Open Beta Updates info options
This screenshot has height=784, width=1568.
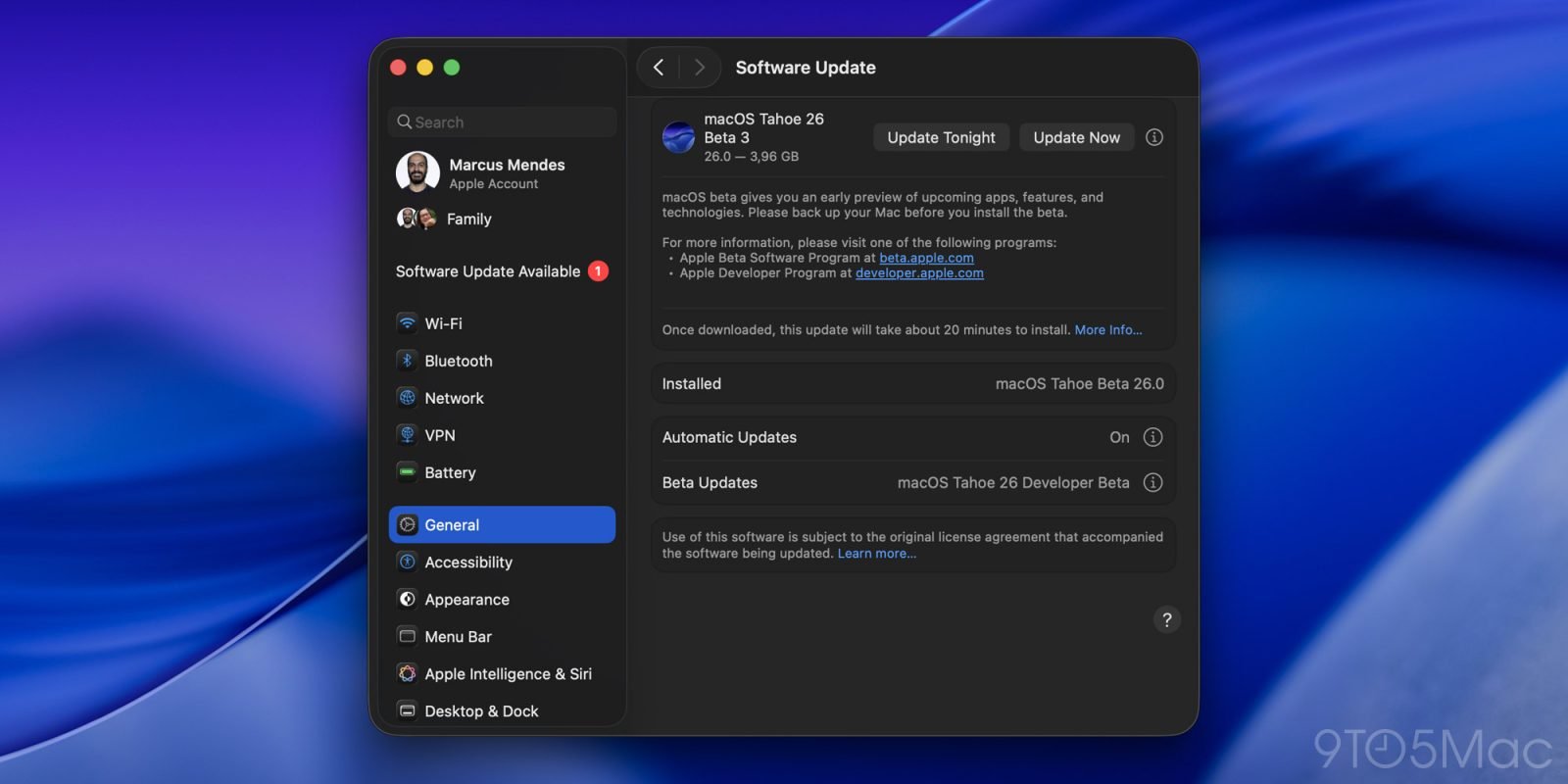point(1153,482)
